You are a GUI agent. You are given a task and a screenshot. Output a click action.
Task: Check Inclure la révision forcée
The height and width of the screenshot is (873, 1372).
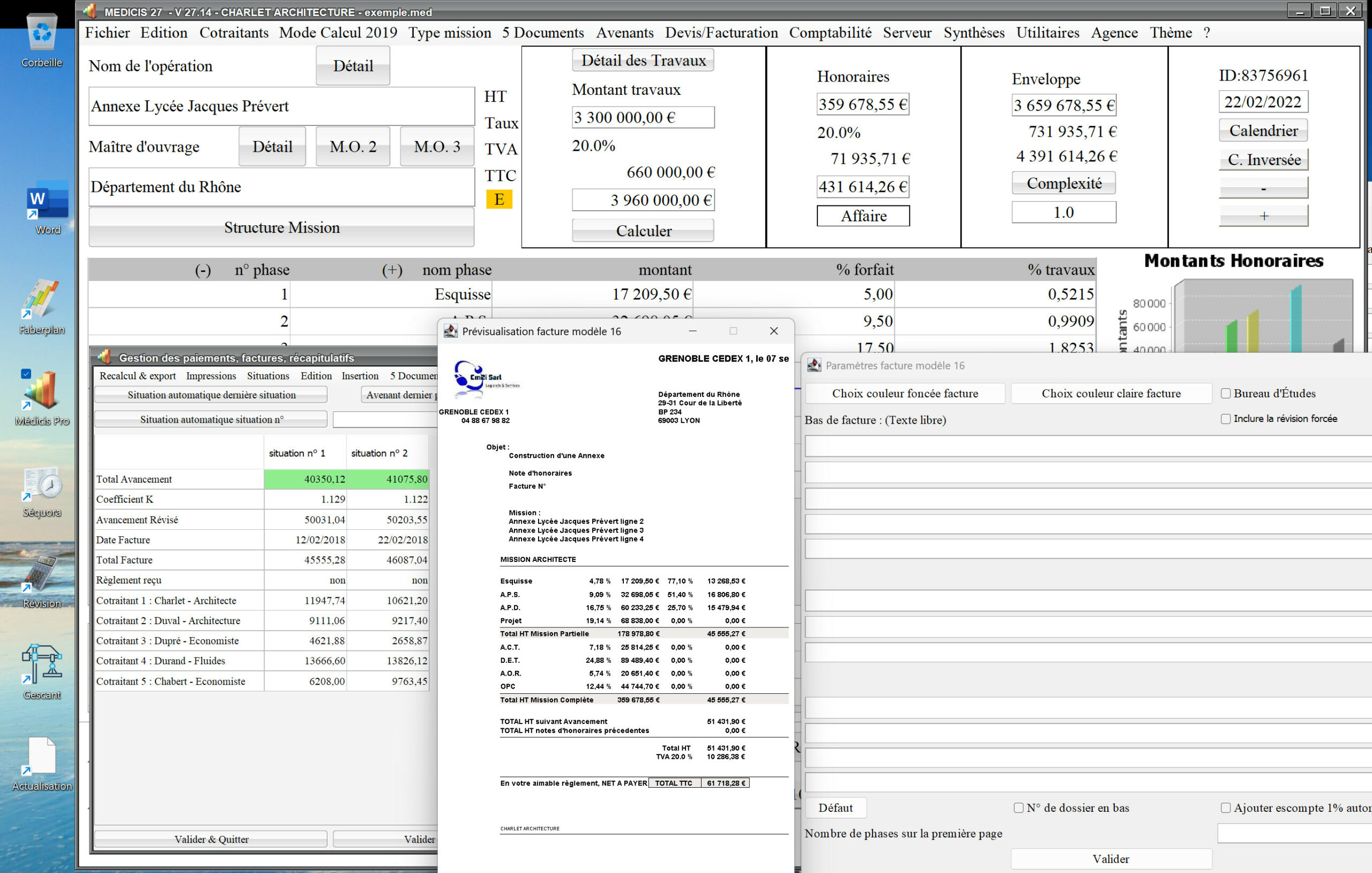(x=1226, y=419)
